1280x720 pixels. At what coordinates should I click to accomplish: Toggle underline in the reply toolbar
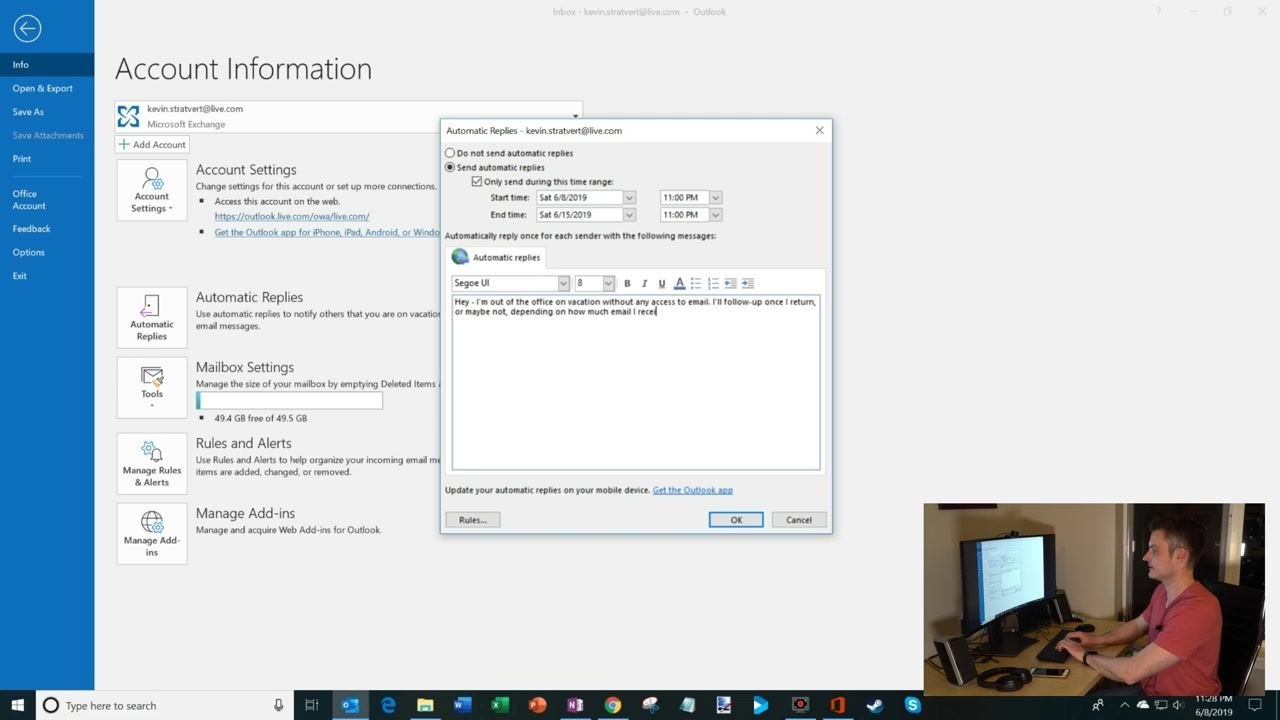click(661, 284)
